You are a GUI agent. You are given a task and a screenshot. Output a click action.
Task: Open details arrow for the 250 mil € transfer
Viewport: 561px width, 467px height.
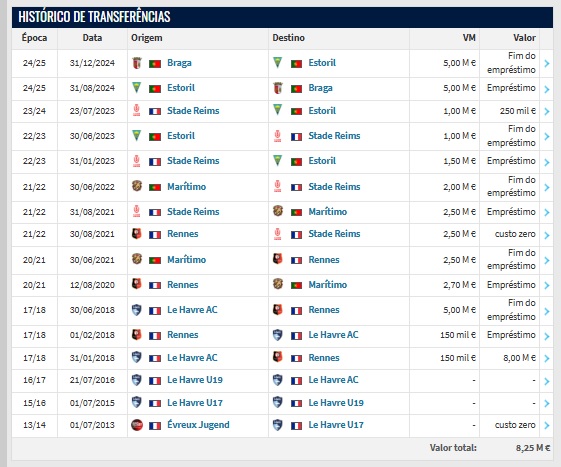coord(547,111)
